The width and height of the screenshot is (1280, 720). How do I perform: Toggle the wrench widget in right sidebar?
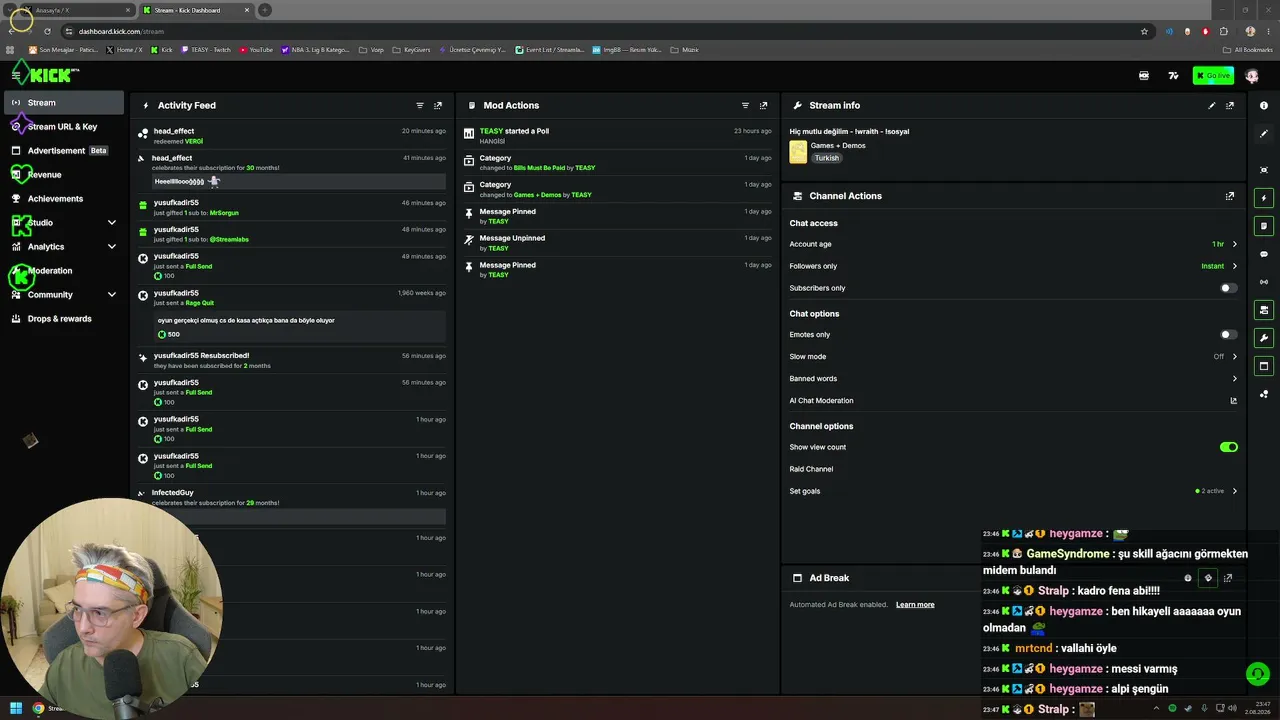(1264, 338)
